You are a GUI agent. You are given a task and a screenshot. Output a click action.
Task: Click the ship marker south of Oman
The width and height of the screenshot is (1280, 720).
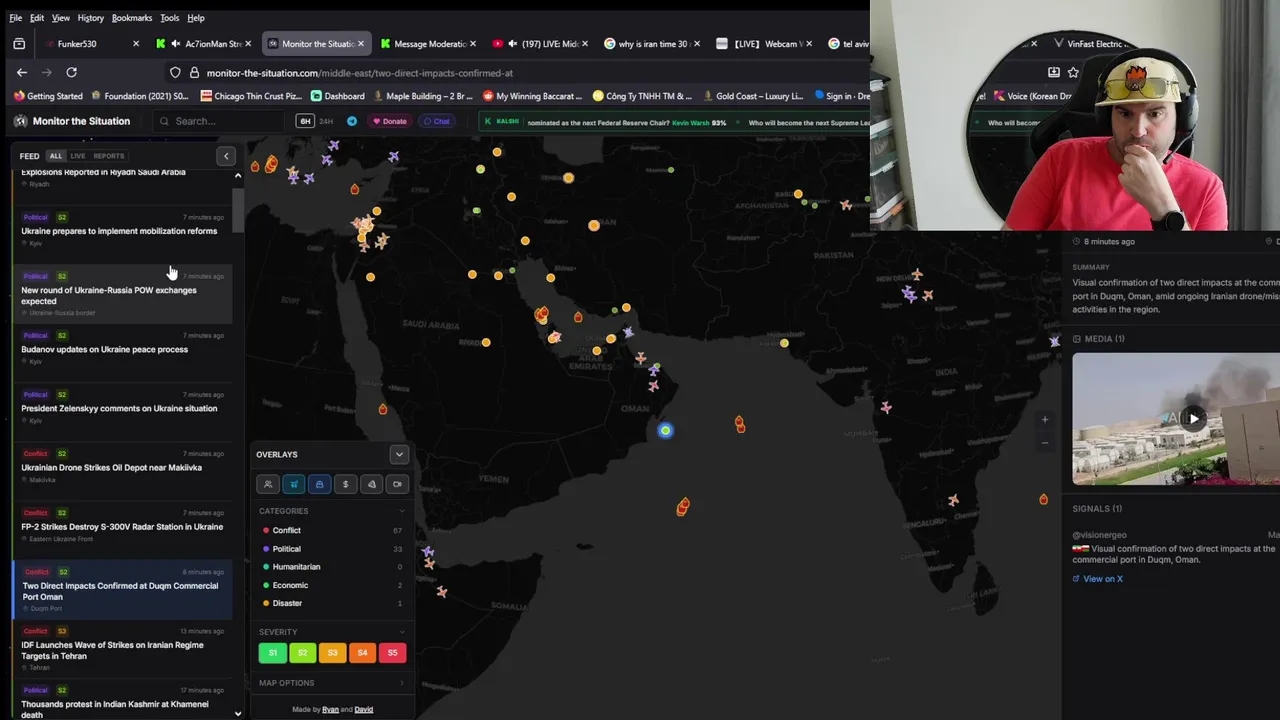[x=683, y=507]
